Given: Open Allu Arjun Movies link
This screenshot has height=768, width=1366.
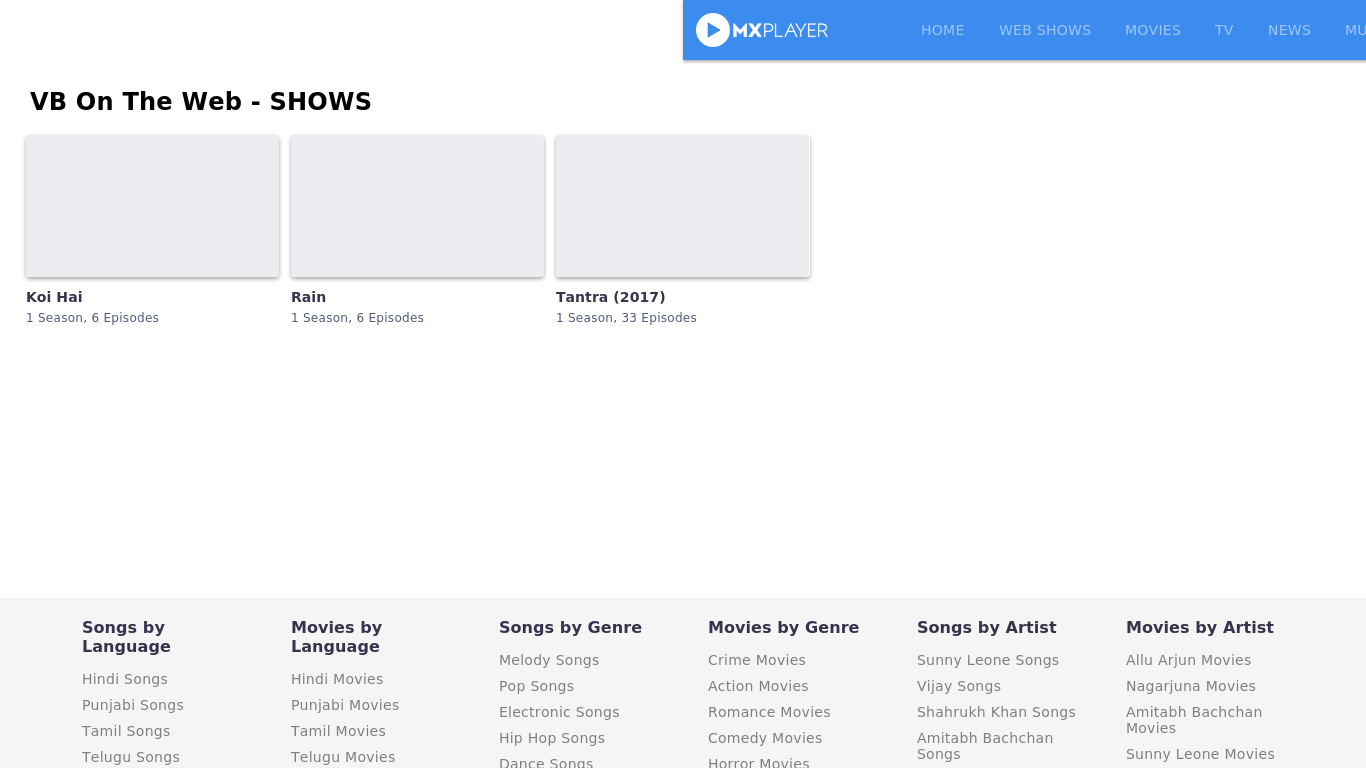Looking at the screenshot, I should click(x=1188, y=660).
